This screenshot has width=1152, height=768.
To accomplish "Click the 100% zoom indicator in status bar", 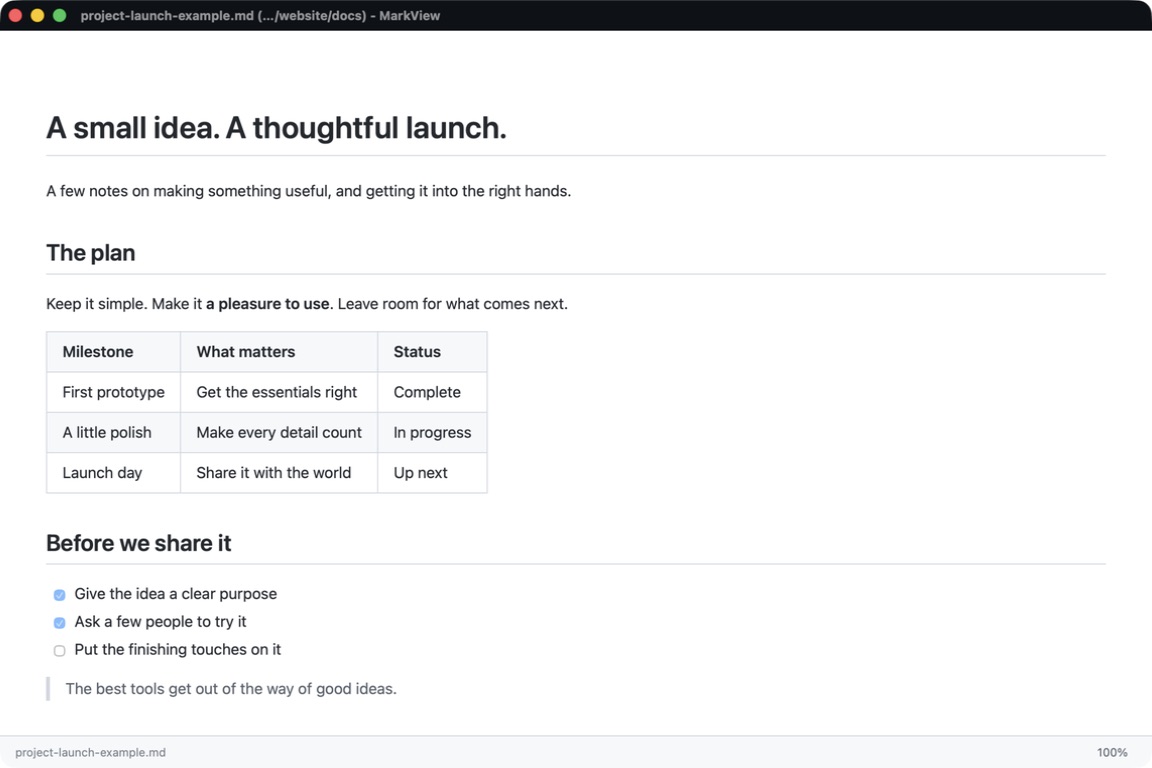I will tap(1112, 753).
